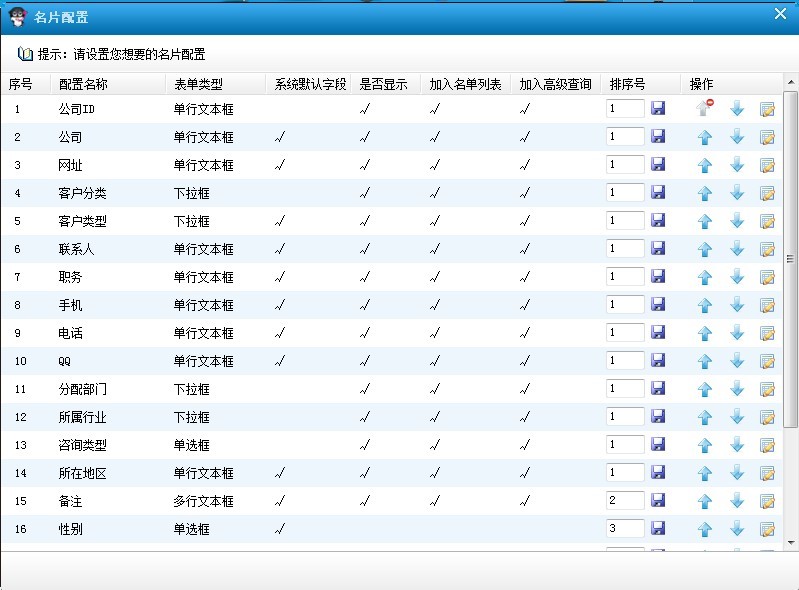Move the 分配部门 row down
The image size is (799, 590).
(x=737, y=389)
